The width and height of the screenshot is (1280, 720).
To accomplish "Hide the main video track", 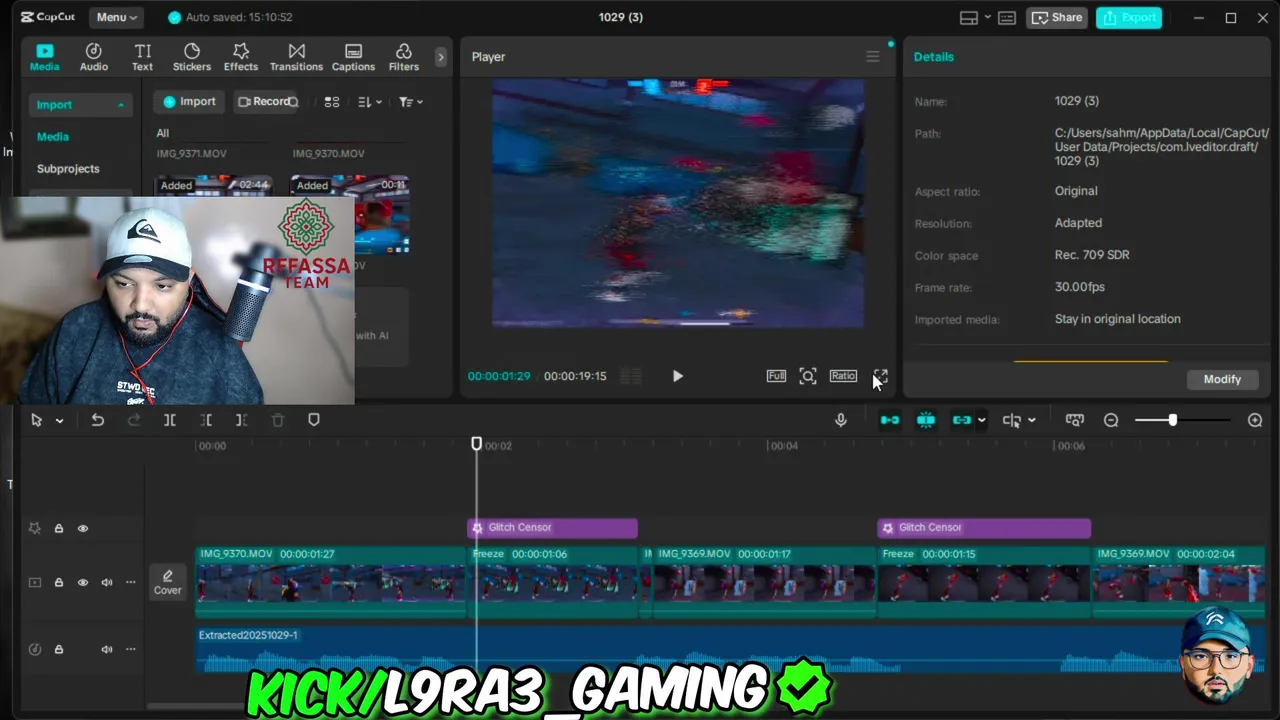I will click(83, 582).
